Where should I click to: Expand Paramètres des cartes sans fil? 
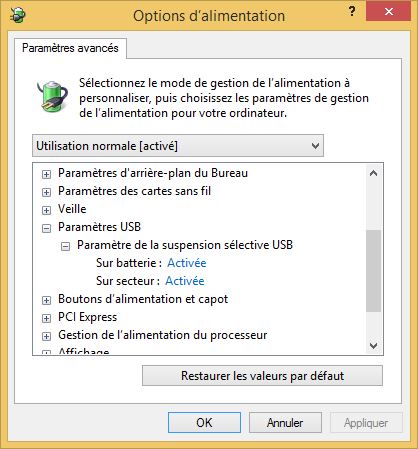point(46,192)
